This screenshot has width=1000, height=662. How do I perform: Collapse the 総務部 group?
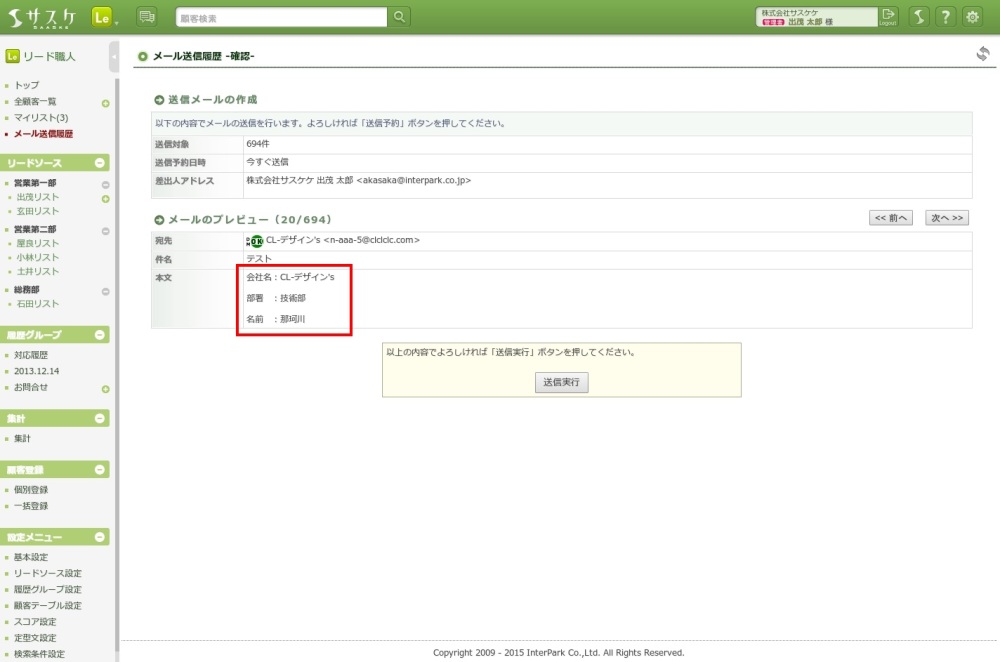click(x=105, y=291)
